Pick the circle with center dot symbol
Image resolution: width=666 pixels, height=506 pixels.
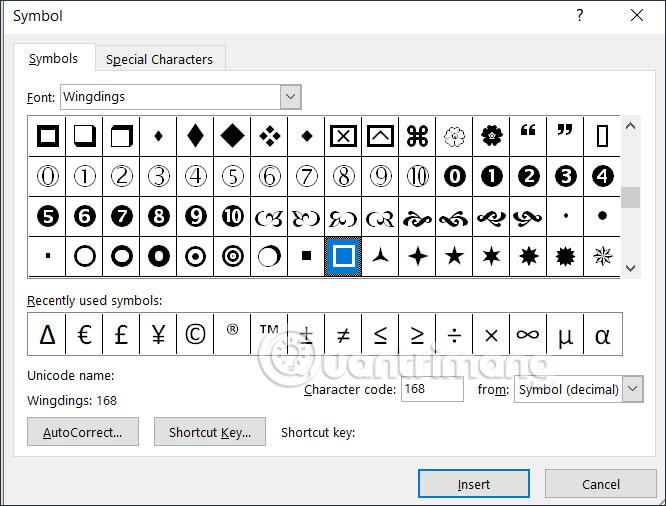[195, 256]
